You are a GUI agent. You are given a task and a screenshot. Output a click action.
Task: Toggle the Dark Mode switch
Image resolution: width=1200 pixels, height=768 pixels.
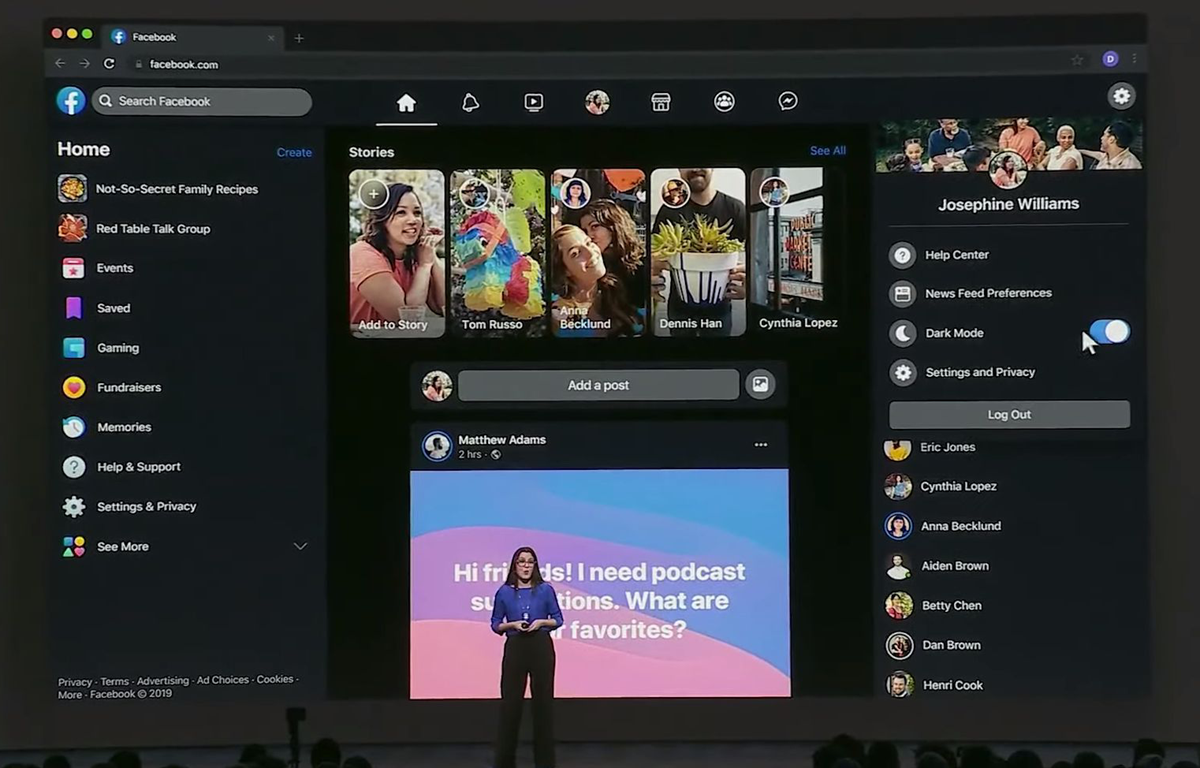(1110, 332)
